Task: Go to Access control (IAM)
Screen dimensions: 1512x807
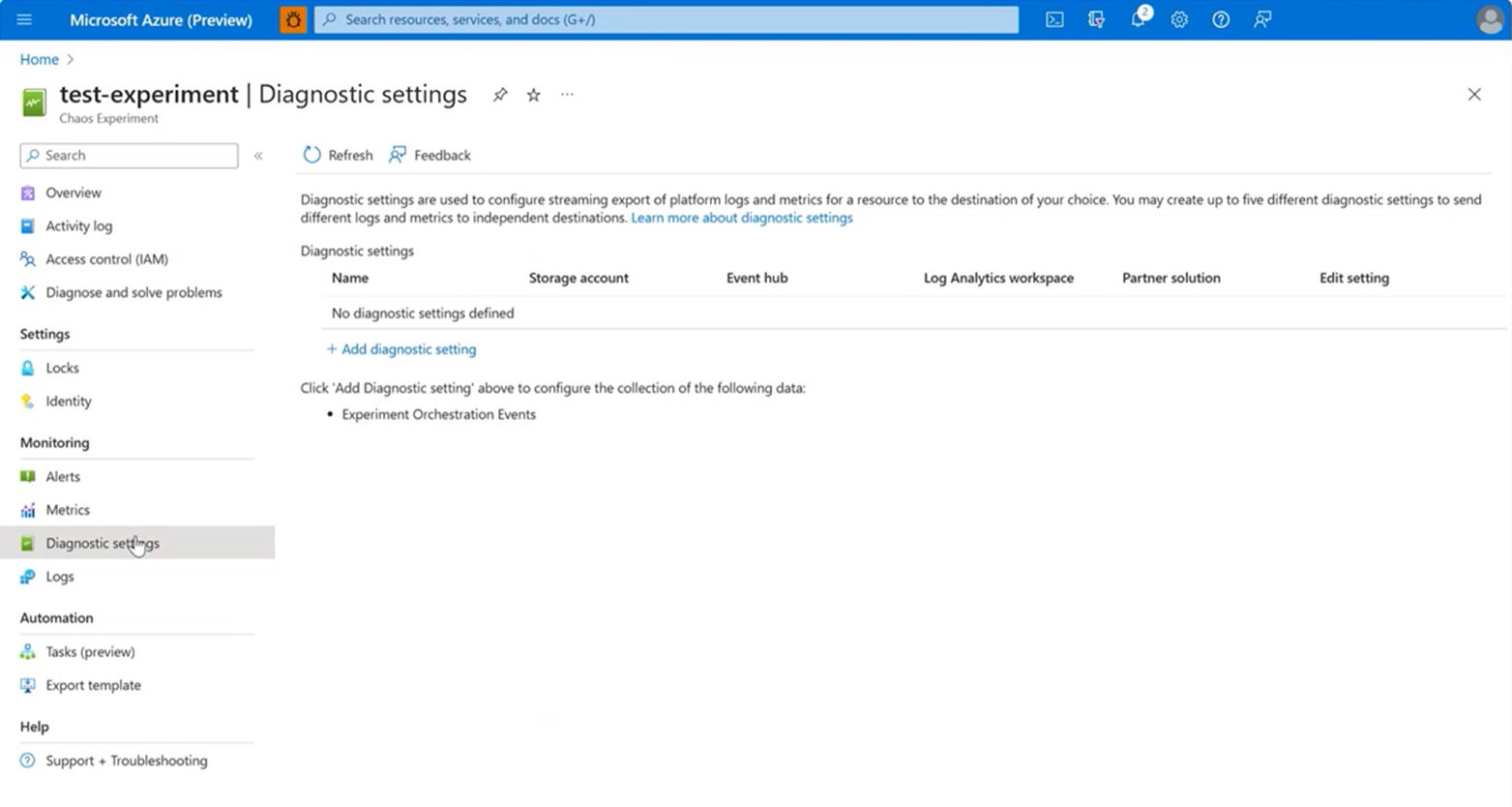Action: point(106,259)
